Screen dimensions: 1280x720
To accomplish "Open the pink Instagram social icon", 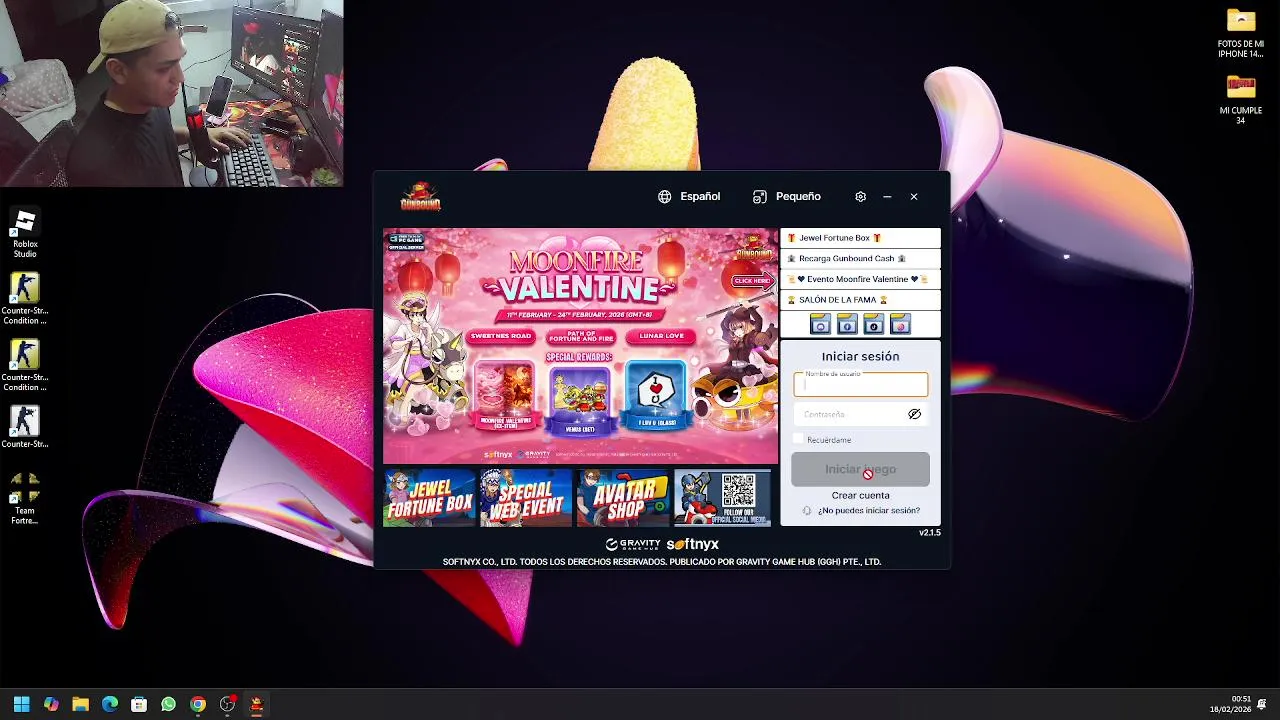I will pyautogui.click(x=900, y=325).
